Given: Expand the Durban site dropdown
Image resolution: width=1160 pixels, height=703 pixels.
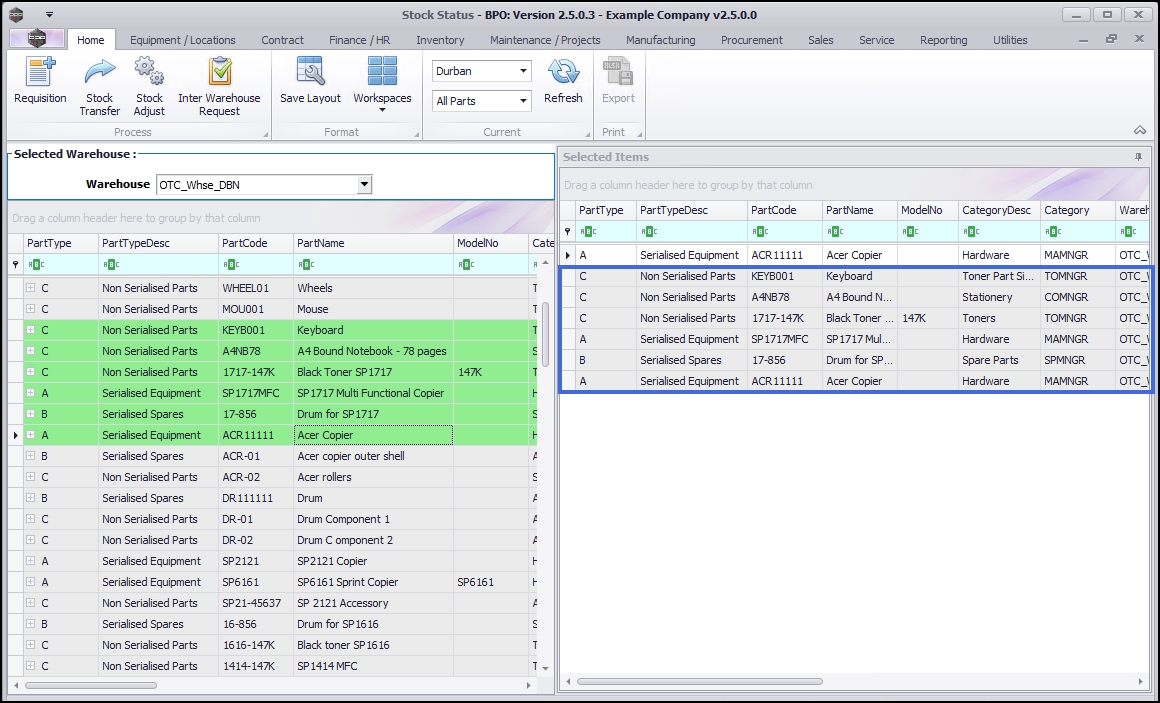Looking at the screenshot, I should tap(524, 71).
